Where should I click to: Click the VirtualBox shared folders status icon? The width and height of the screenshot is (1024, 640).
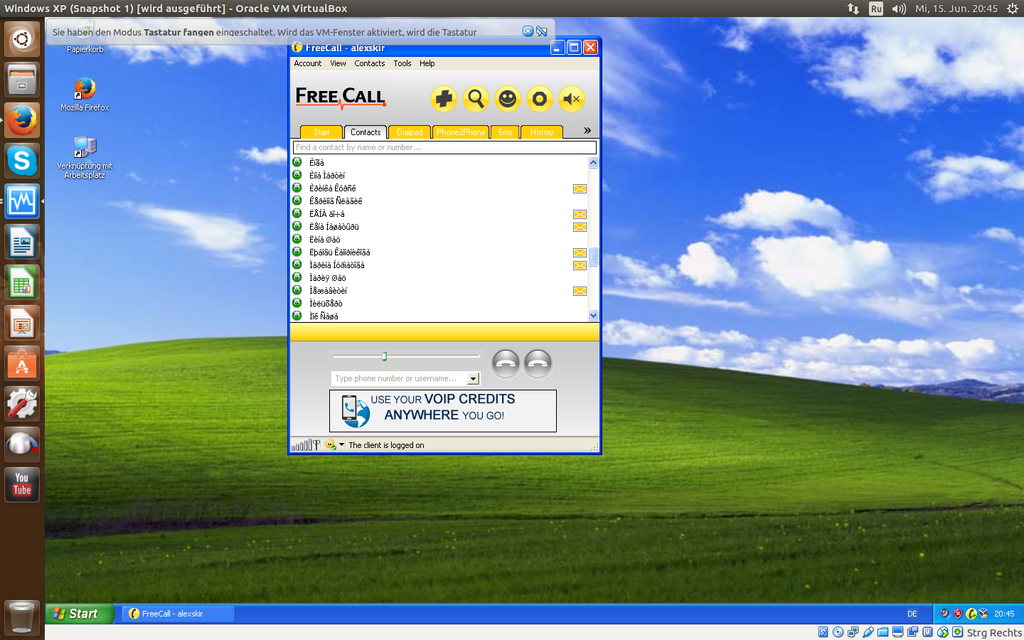click(883, 632)
